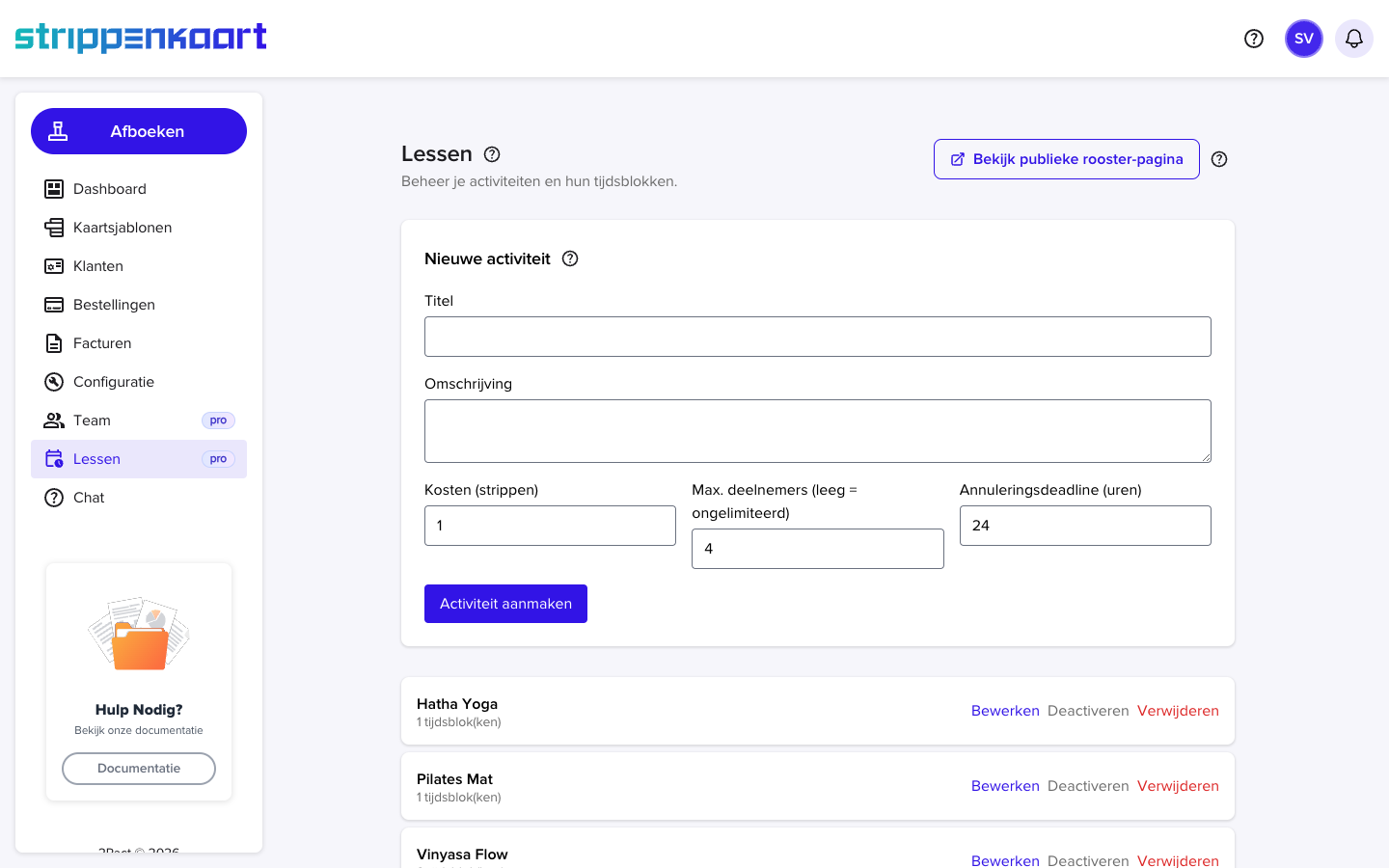Click the Bestellingen sidebar icon
This screenshot has width=1389, height=868.
click(x=54, y=305)
